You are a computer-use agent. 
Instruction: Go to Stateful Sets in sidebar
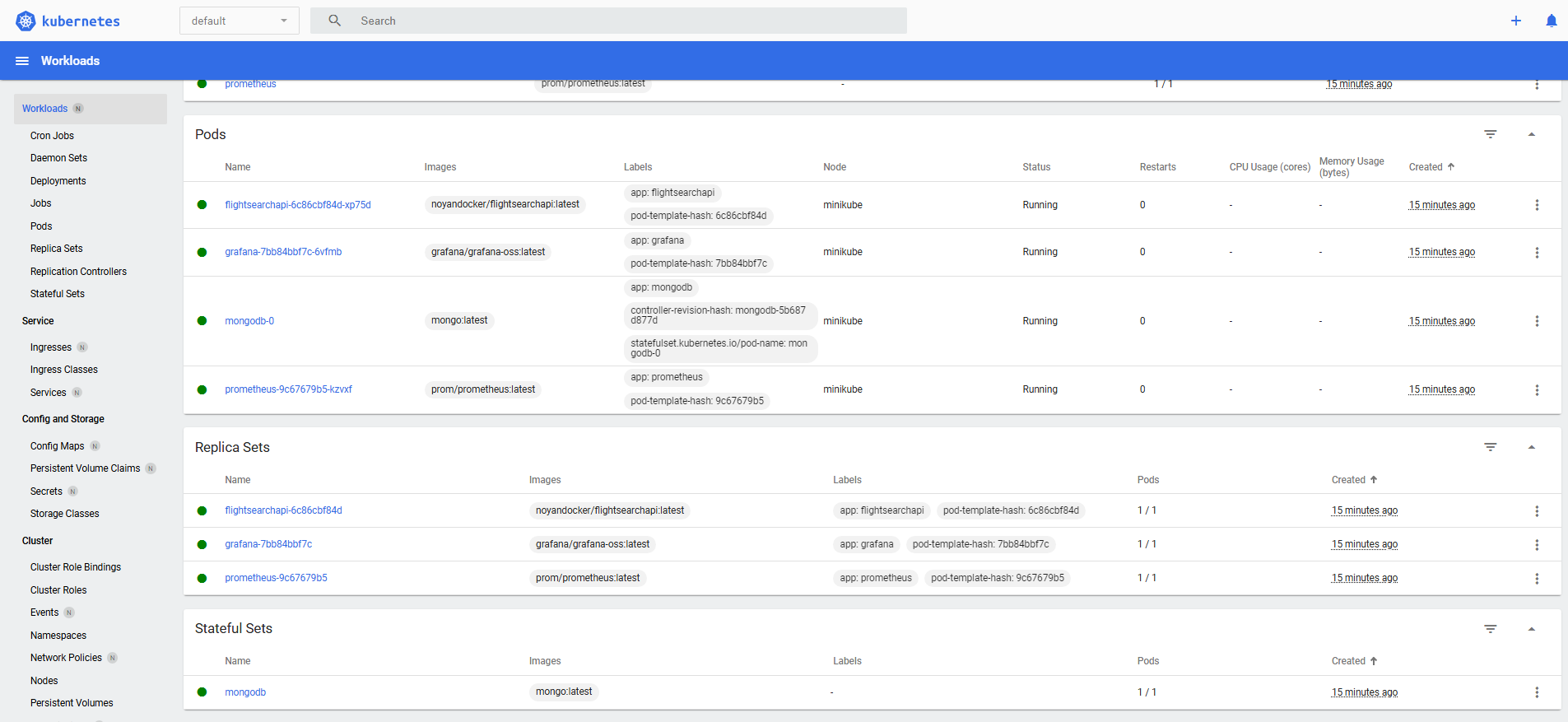pos(58,294)
